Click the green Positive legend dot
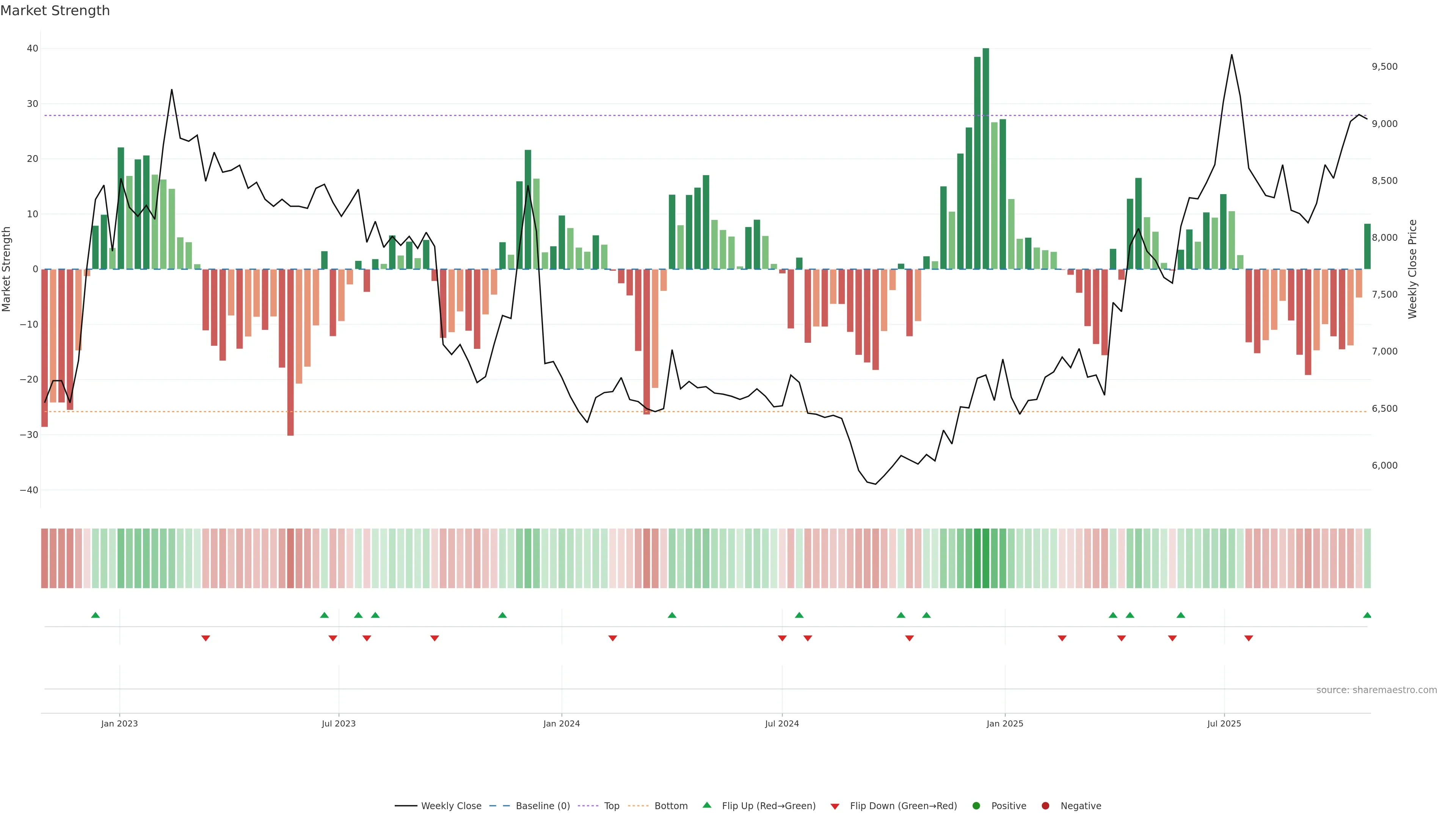This screenshot has height=819, width=1456. [976, 806]
